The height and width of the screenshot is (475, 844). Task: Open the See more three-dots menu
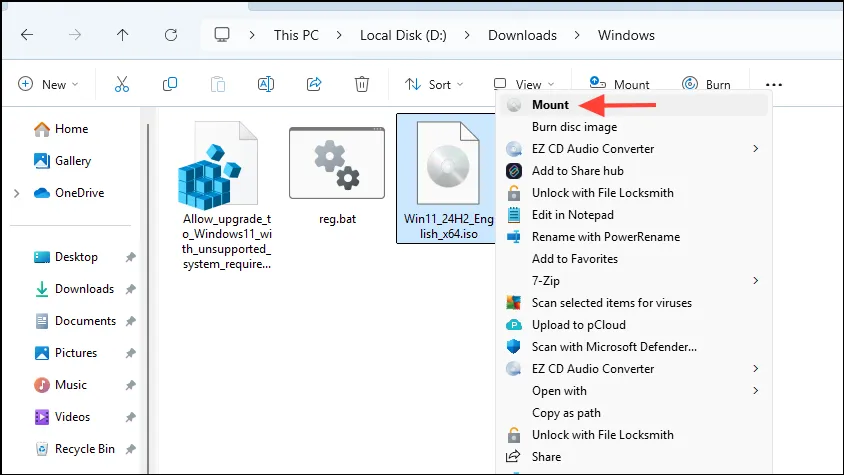[x=773, y=85]
